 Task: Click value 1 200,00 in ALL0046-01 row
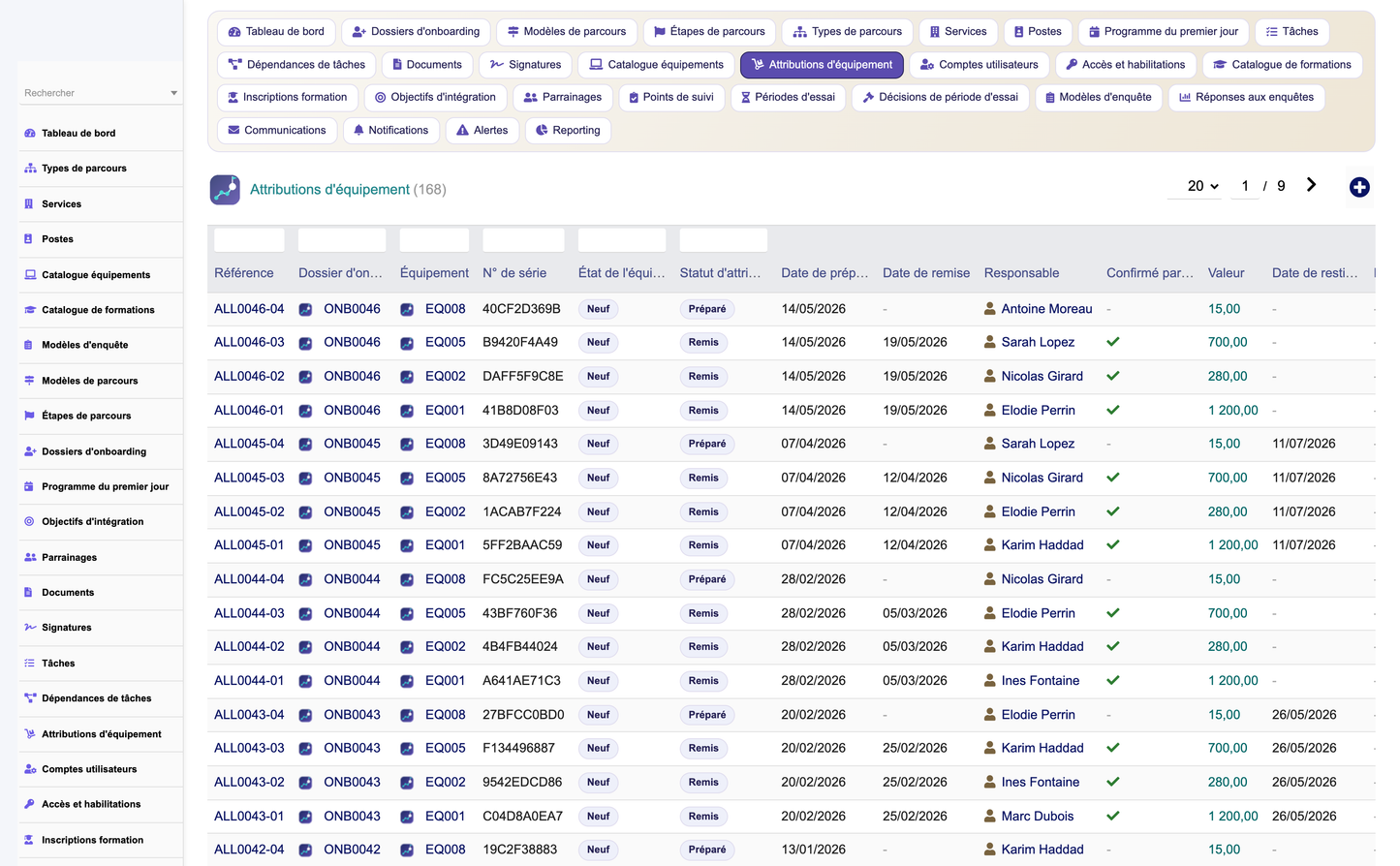coord(1233,411)
